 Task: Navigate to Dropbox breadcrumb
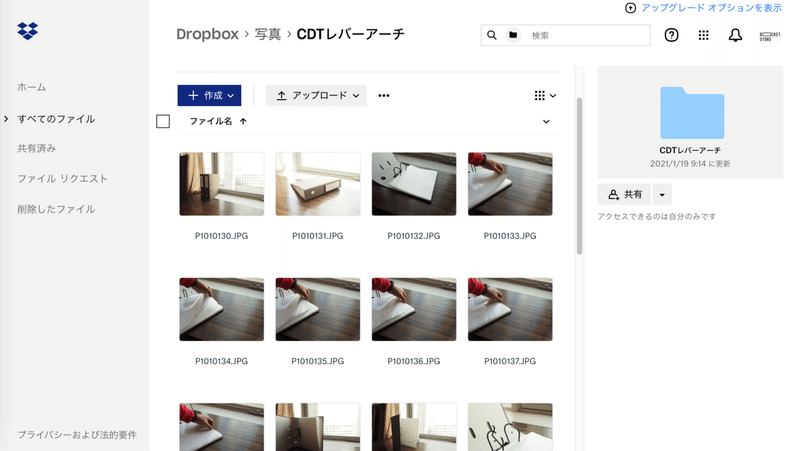207,34
